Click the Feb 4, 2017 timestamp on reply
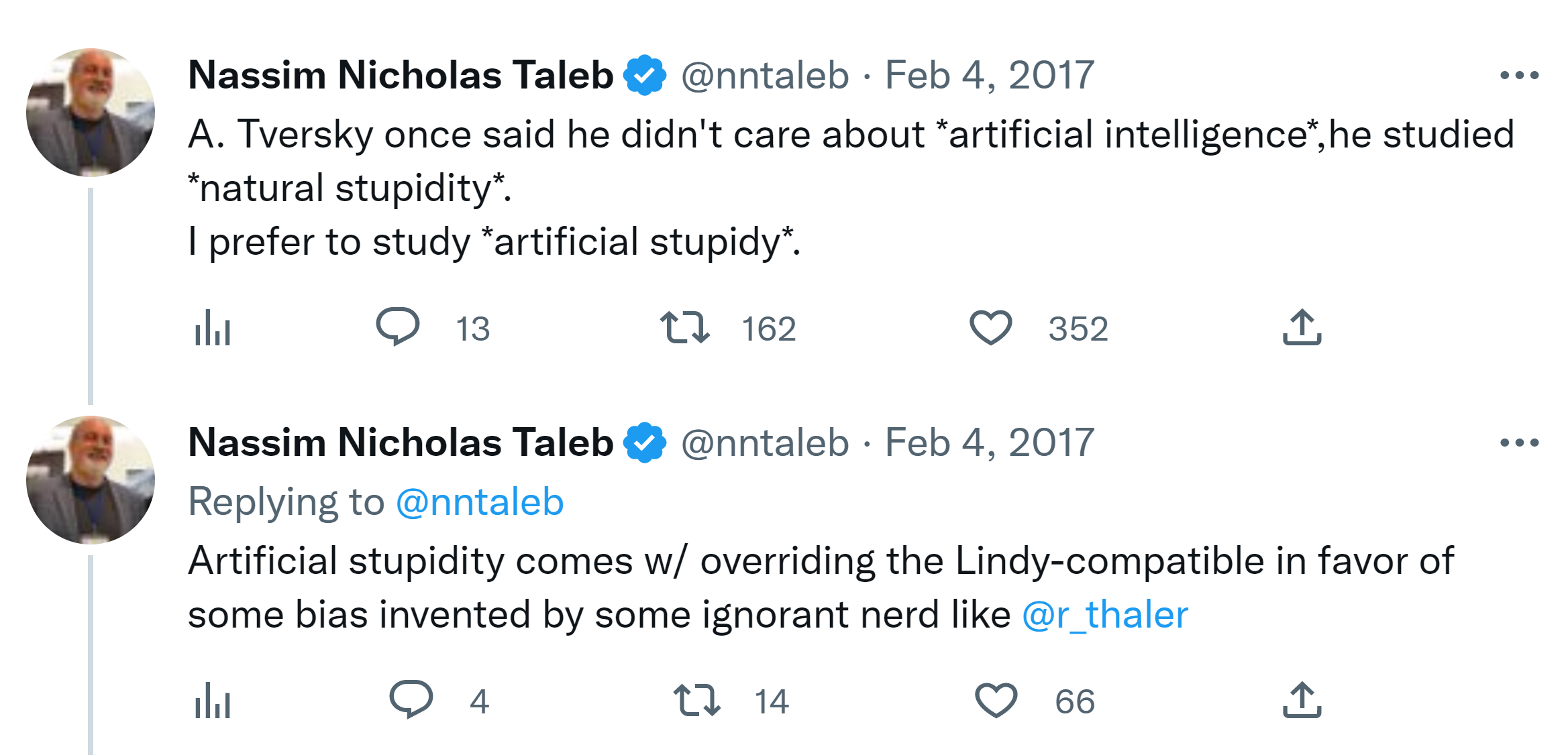This screenshot has height=755, width=1568. coord(989,443)
